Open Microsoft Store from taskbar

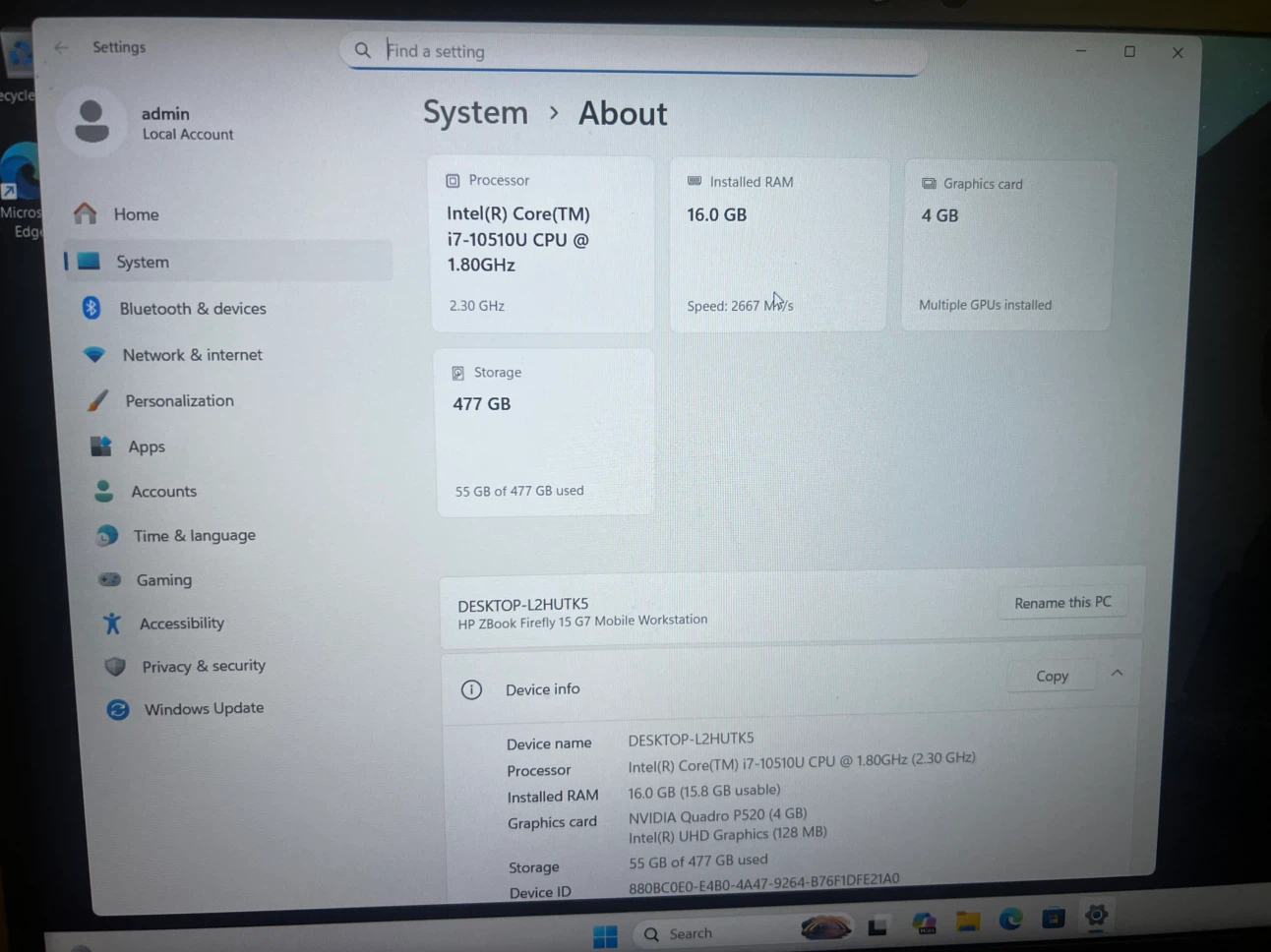point(1054,918)
